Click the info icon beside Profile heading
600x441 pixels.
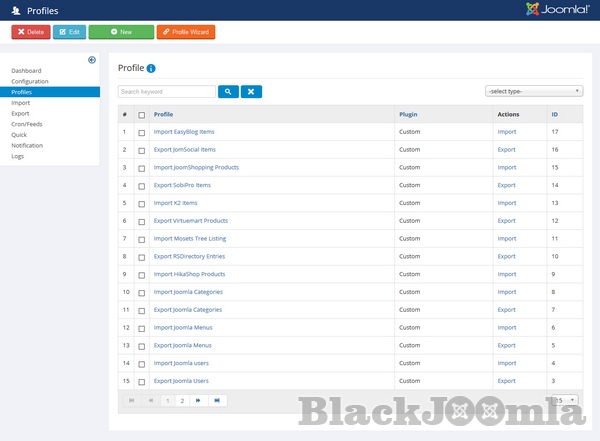pos(151,69)
